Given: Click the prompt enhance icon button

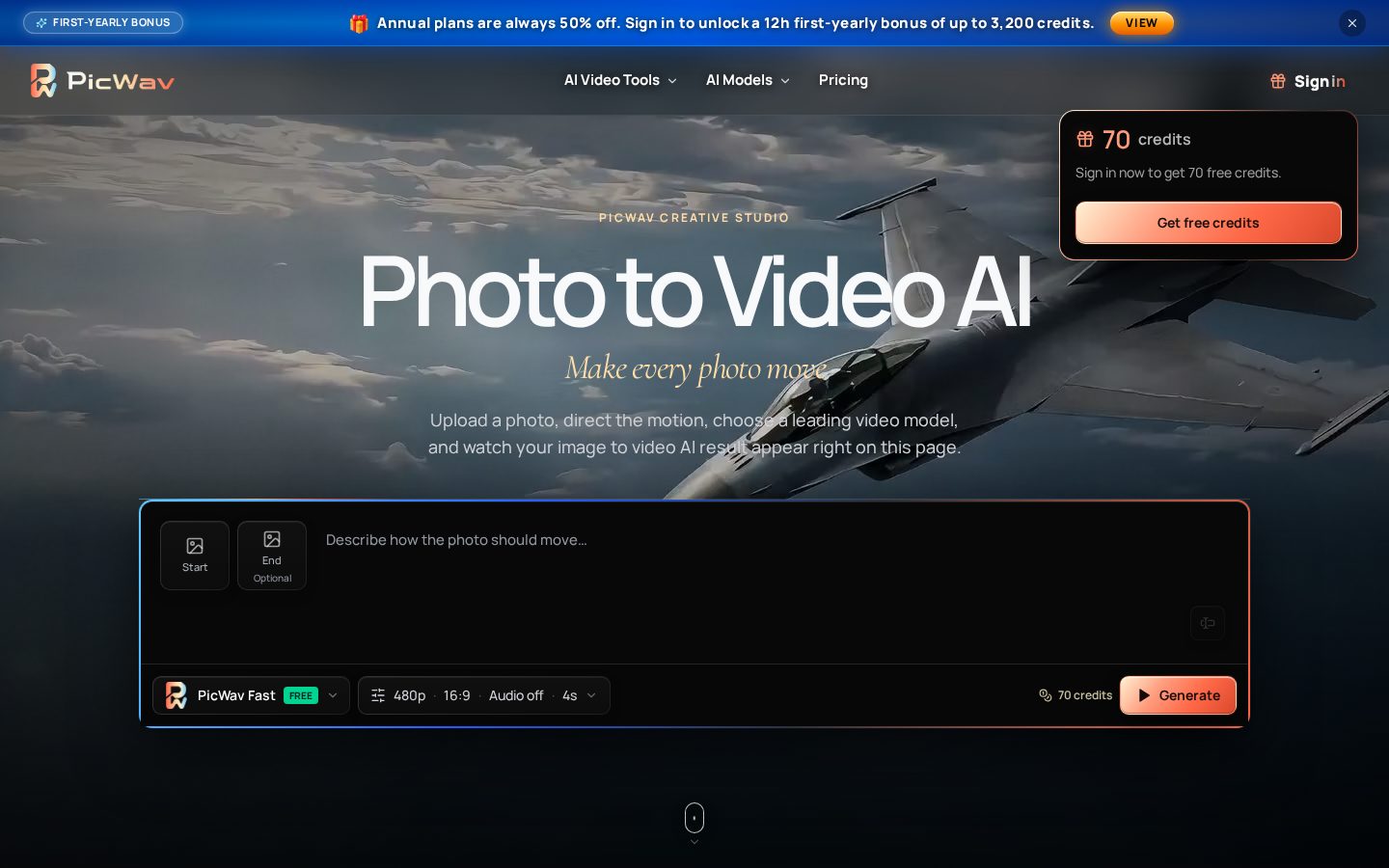Looking at the screenshot, I should click(1207, 623).
